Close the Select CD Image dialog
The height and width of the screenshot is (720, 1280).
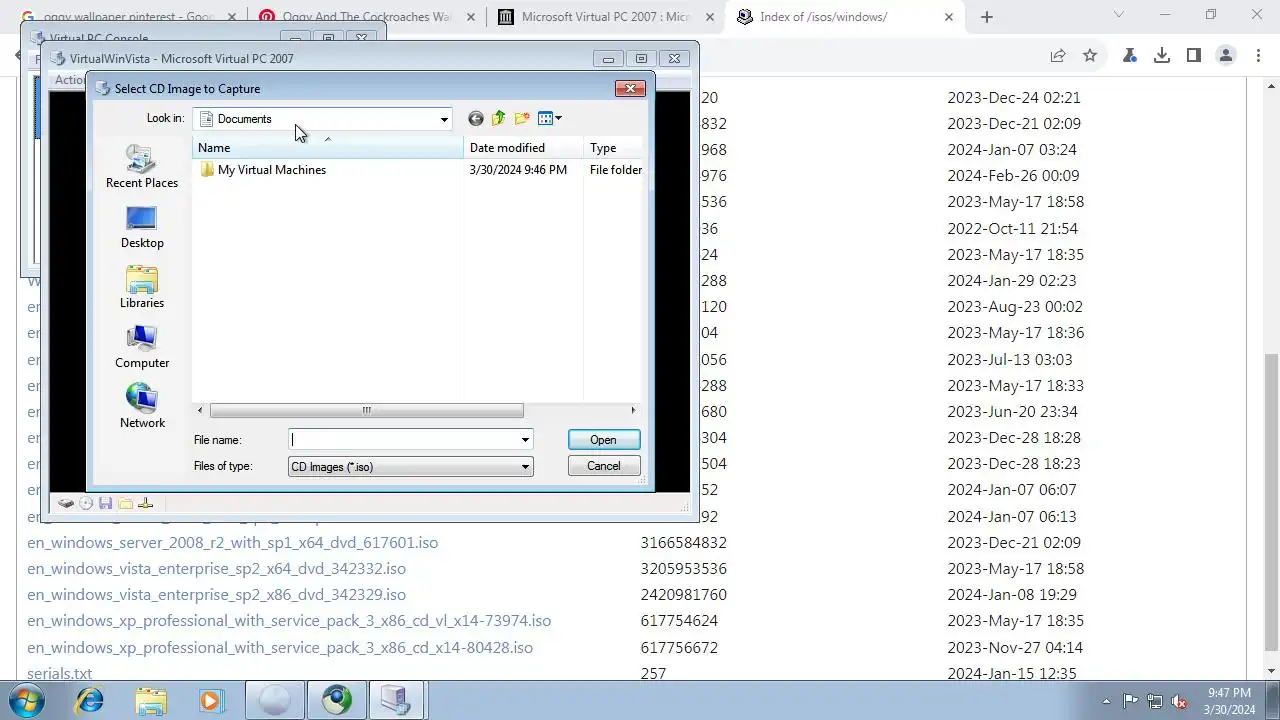(630, 89)
